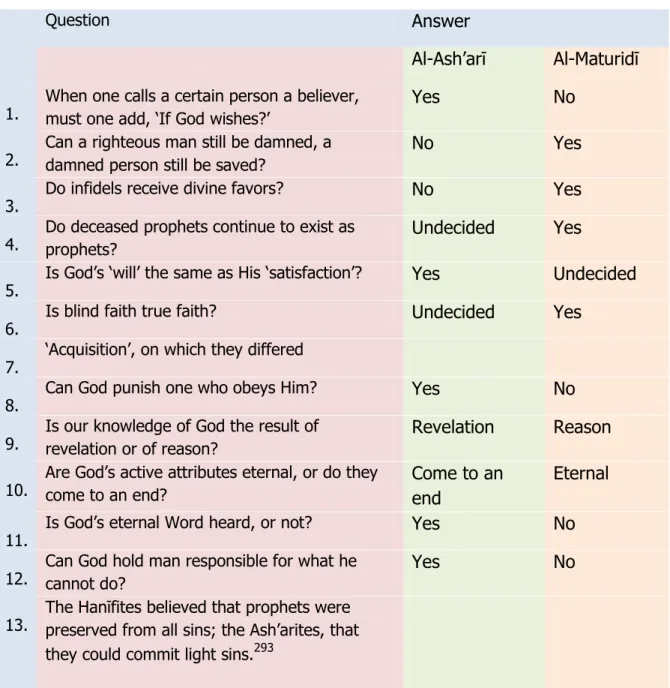Open footnote 293 superscript link
Viewport: 670px width, 688px height.
[x=264, y=648]
